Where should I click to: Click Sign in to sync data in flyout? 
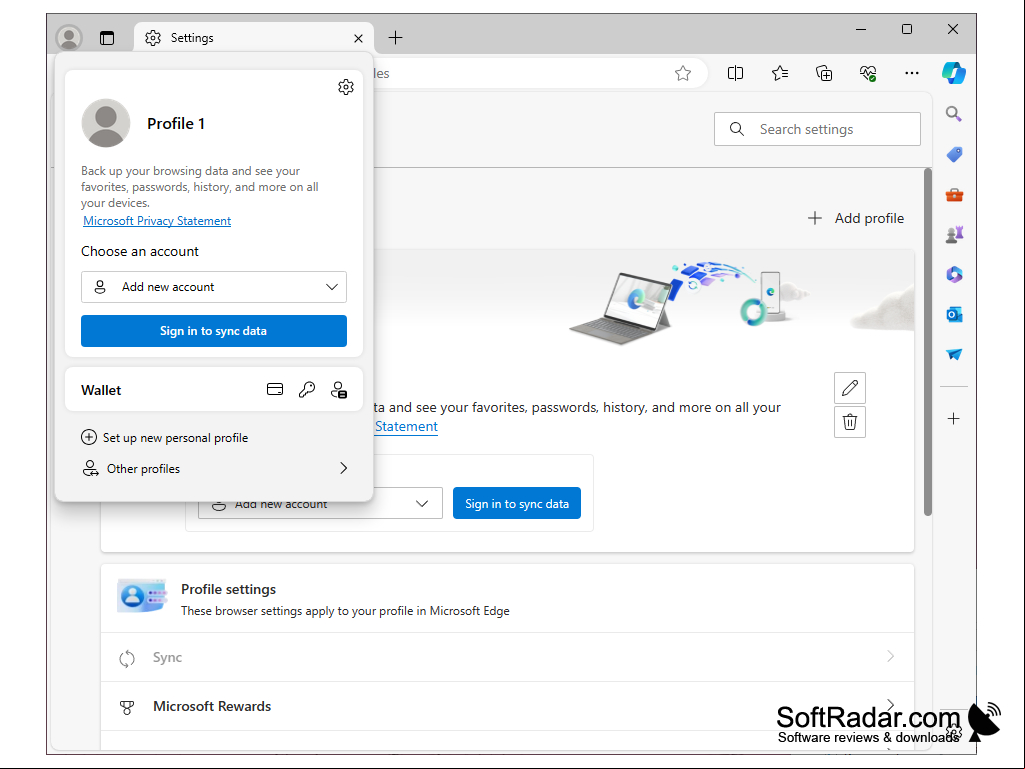point(214,331)
